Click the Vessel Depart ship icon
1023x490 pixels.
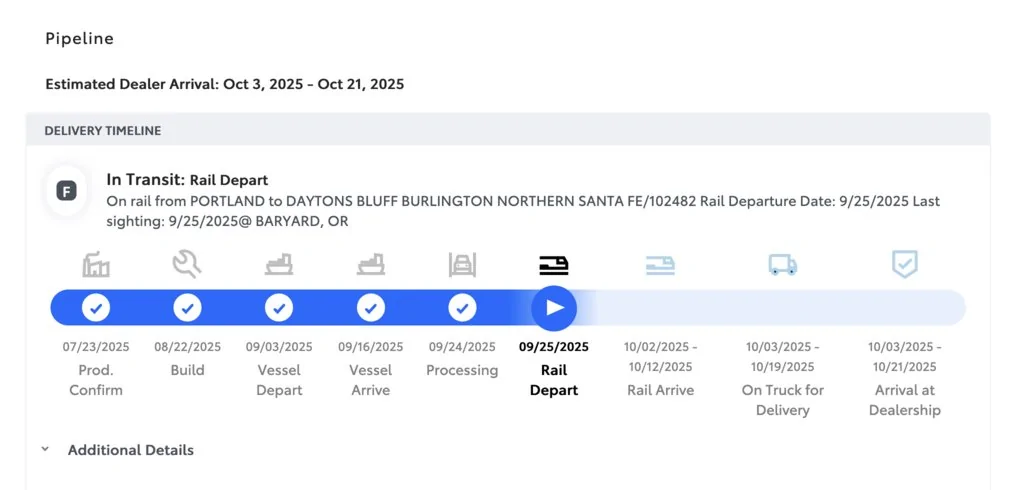coord(279,264)
